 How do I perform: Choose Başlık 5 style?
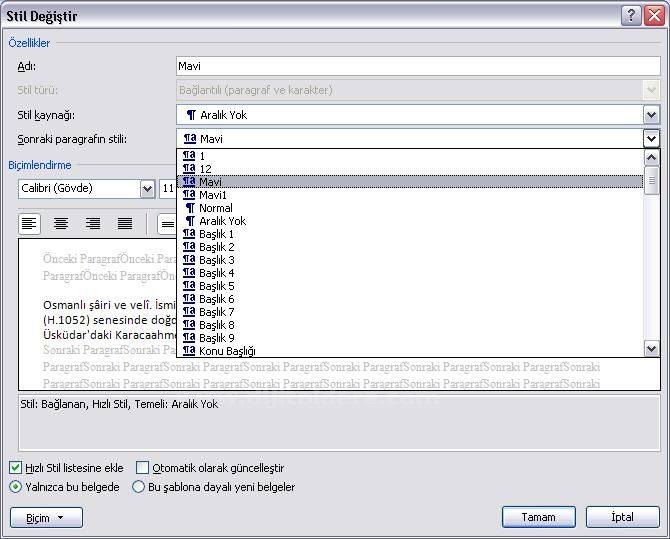click(x=410, y=286)
